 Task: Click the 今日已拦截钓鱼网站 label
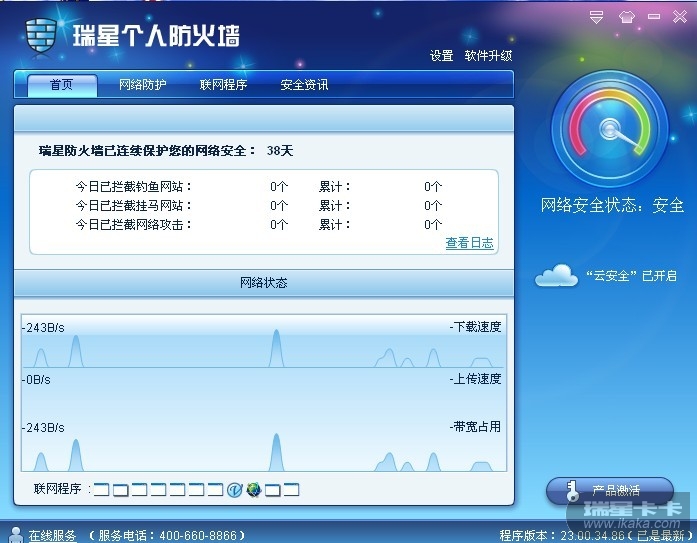pyautogui.click(x=133, y=187)
